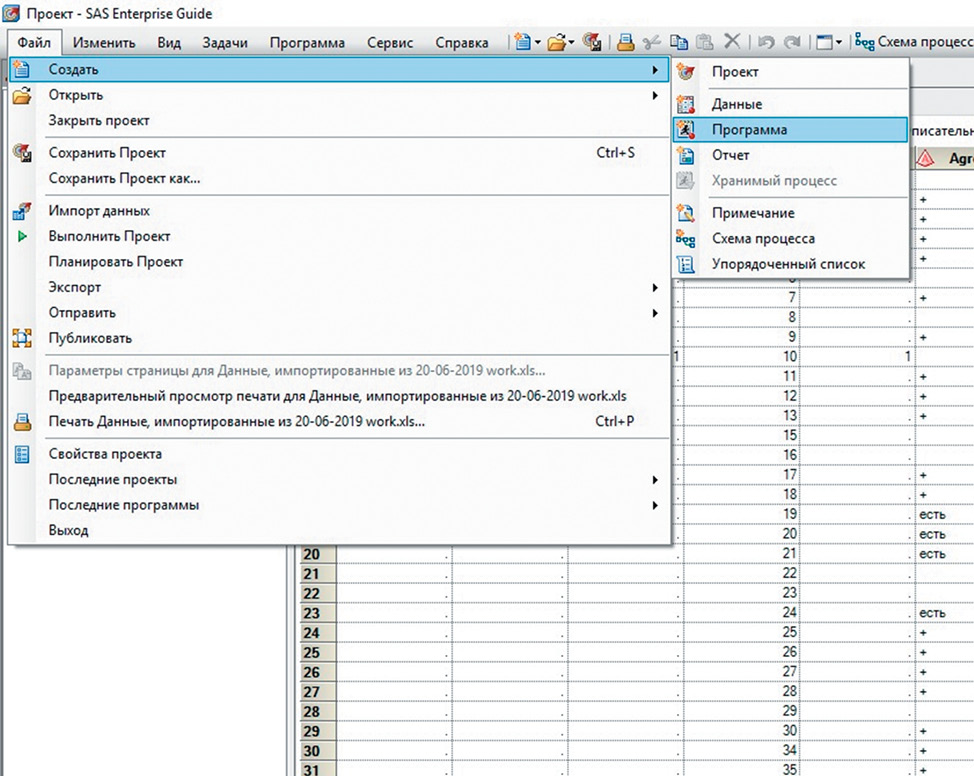Select Свойства проекта menu entry

coord(105,454)
